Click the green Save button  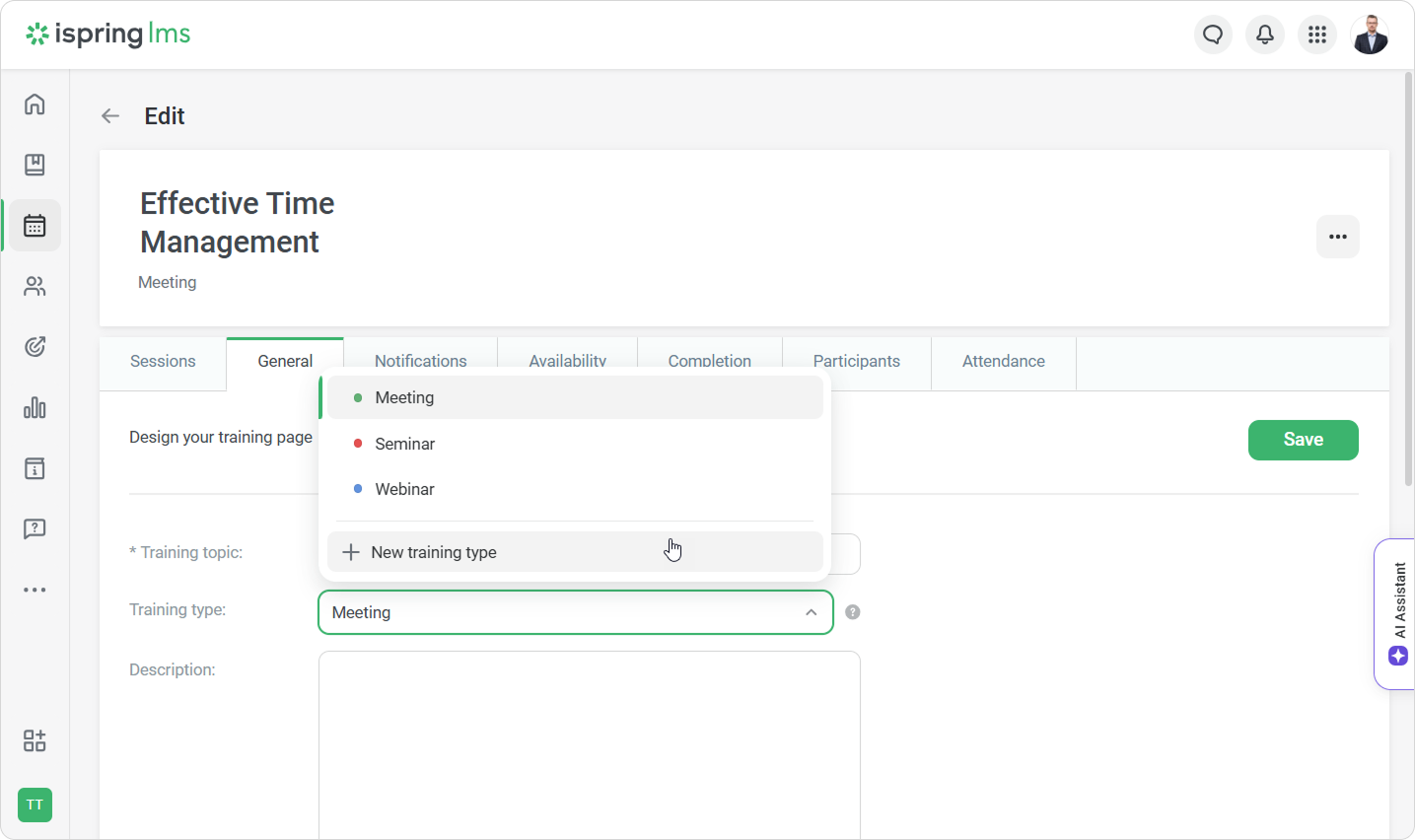pyautogui.click(x=1303, y=440)
